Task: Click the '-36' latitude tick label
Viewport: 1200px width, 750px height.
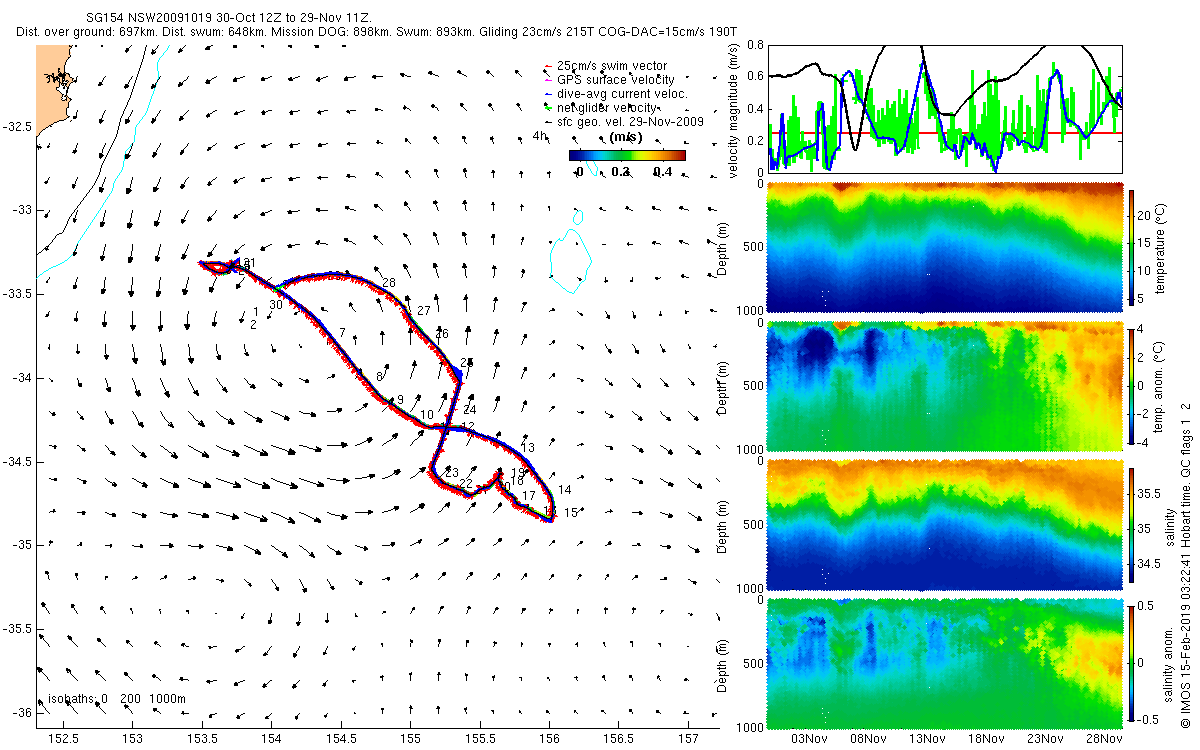Action: [21, 712]
